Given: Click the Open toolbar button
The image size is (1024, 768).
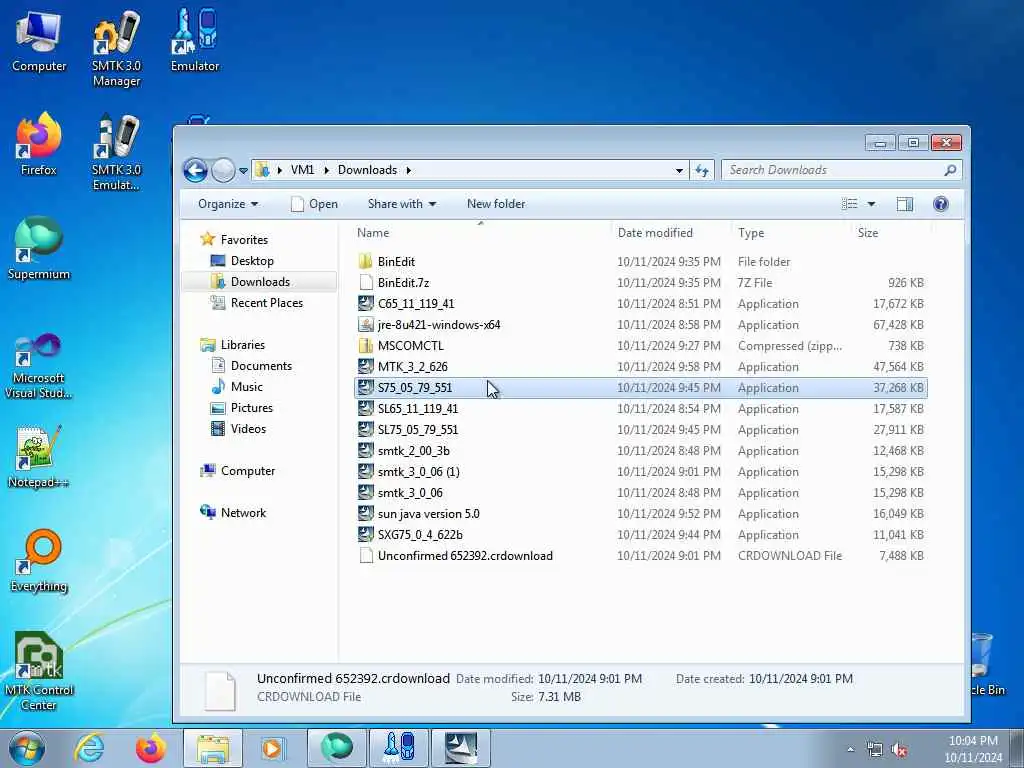Looking at the screenshot, I should pyautogui.click(x=315, y=204).
